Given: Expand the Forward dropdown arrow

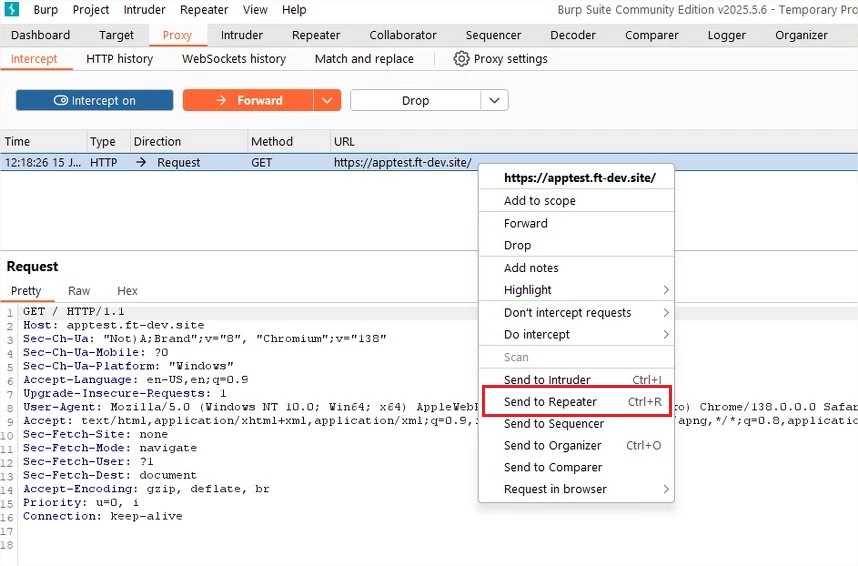Looking at the screenshot, I should coord(327,100).
